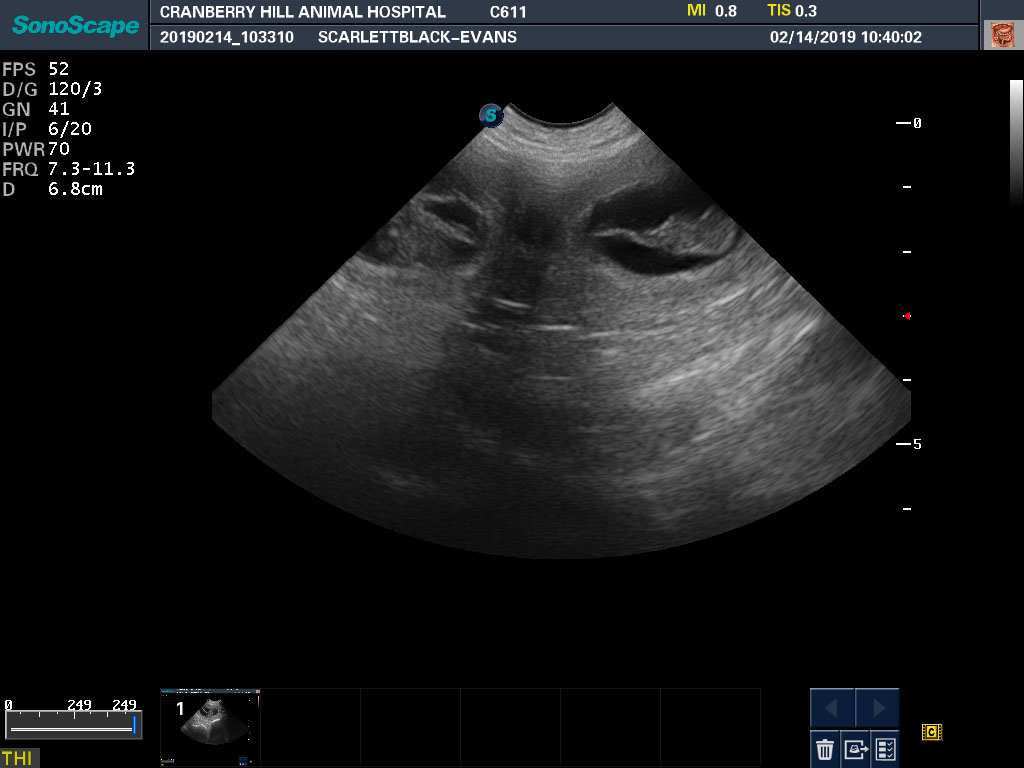Screen dimensions: 1024x768
Task: Click the yellow cine clip icon
Action: point(932,732)
